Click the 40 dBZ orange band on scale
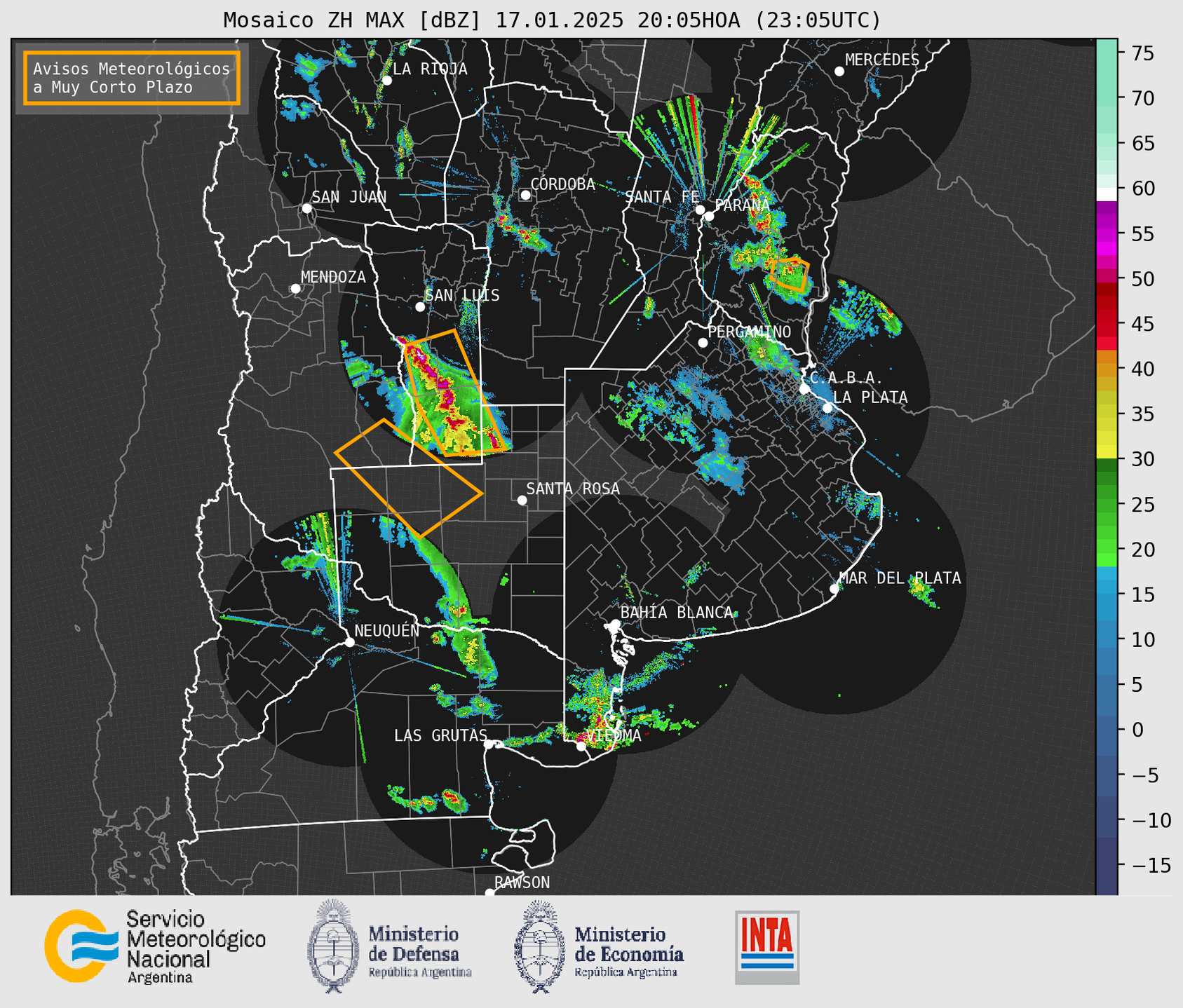1183x1008 pixels. pyautogui.click(x=1107, y=369)
